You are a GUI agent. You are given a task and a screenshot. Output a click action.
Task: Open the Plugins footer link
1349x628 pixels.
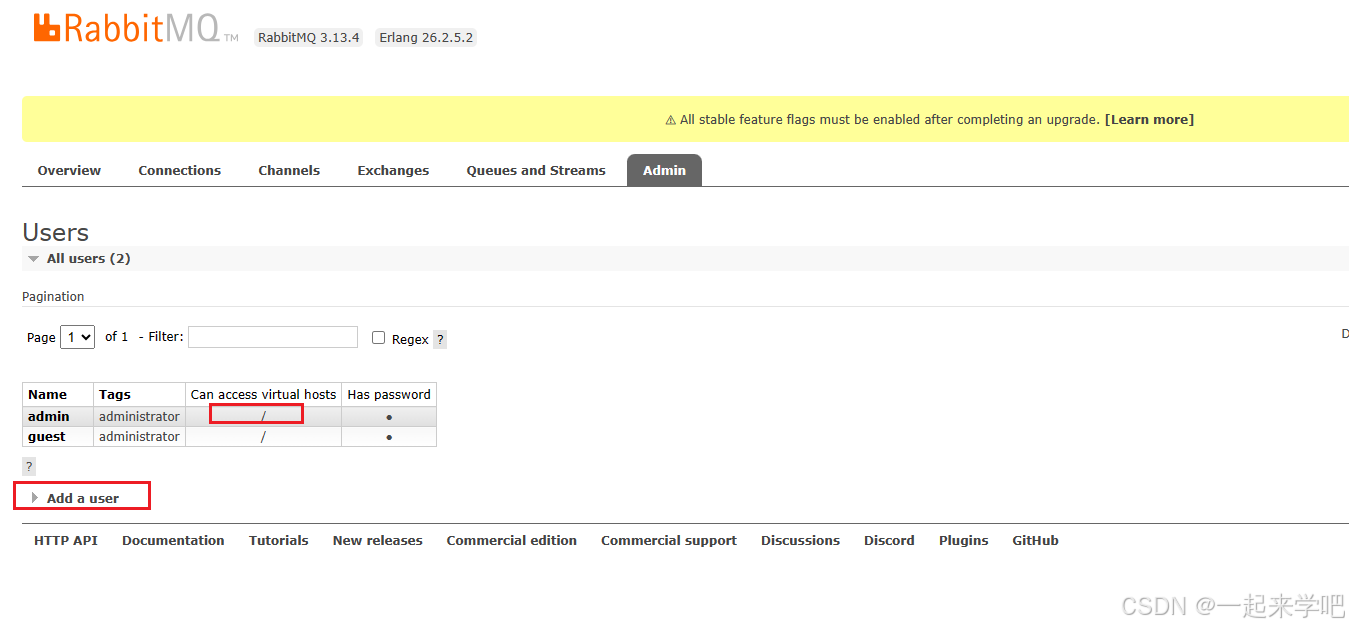pyautogui.click(x=964, y=541)
